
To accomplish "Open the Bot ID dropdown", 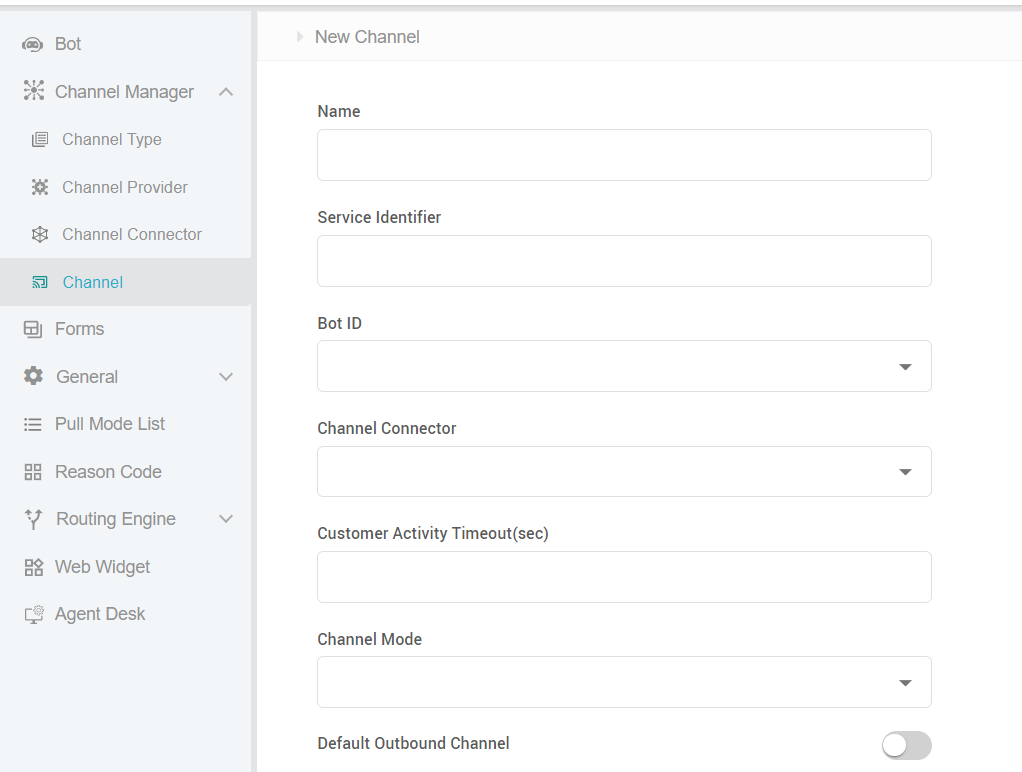I will pyautogui.click(x=624, y=366).
